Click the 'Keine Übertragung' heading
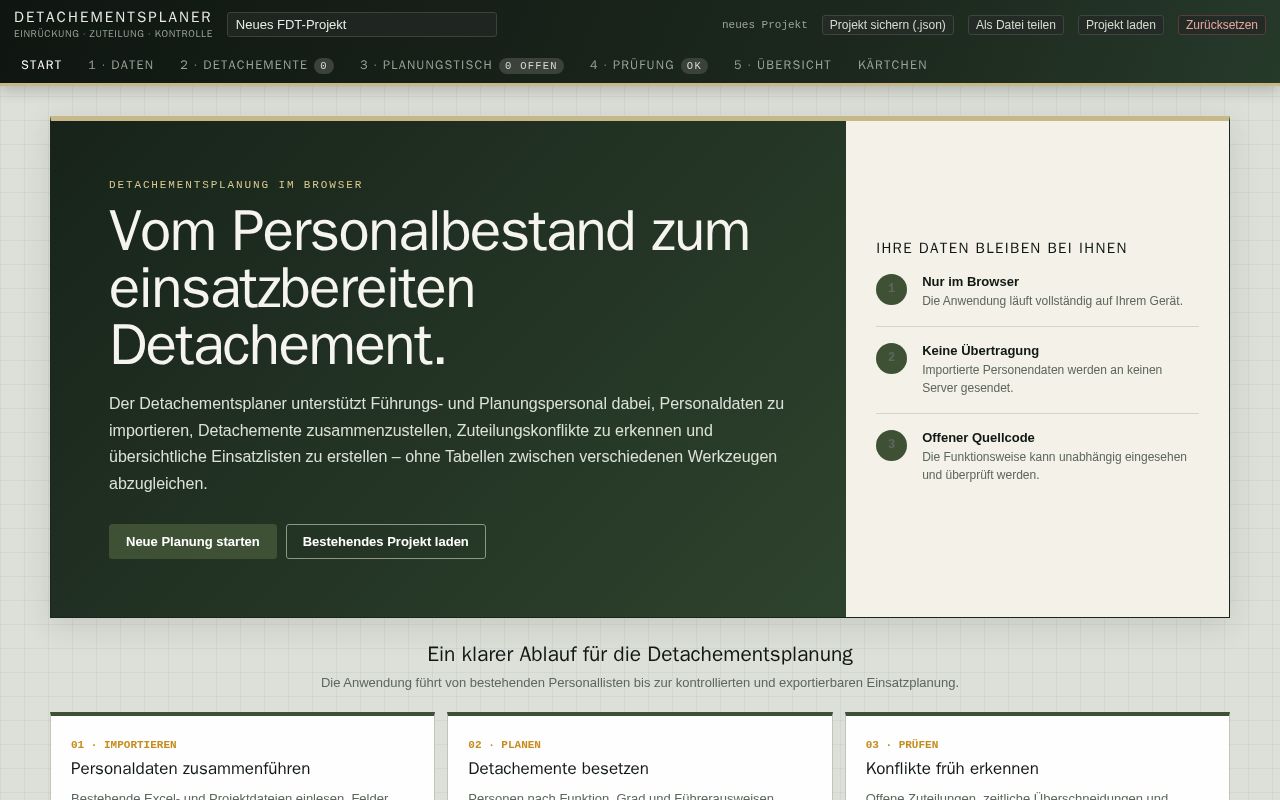The image size is (1280, 800). click(x=980, y=351)
